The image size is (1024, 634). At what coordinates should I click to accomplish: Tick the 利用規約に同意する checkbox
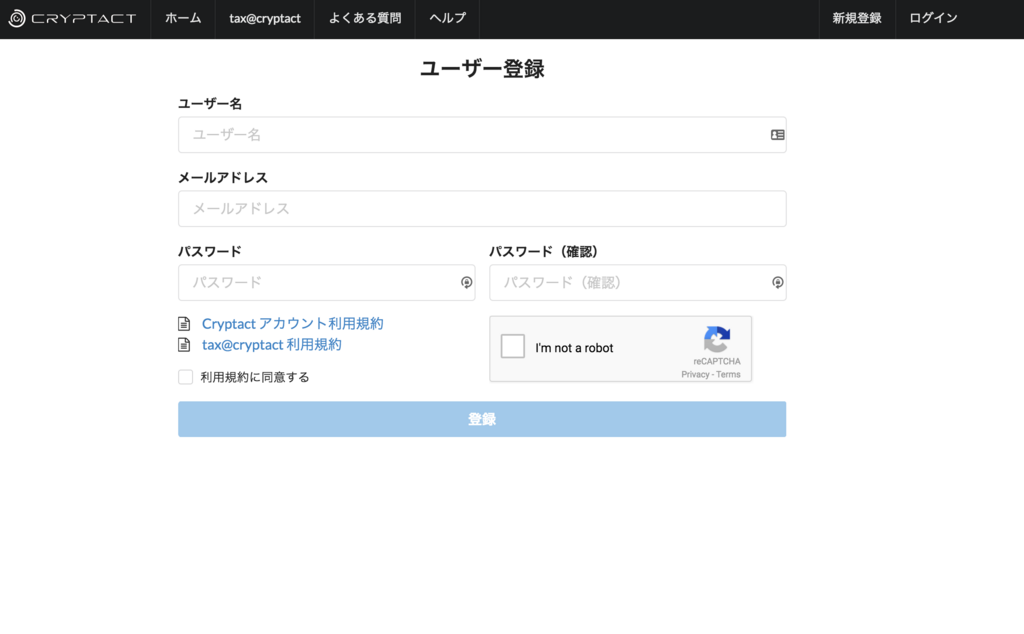coord(185,377)
